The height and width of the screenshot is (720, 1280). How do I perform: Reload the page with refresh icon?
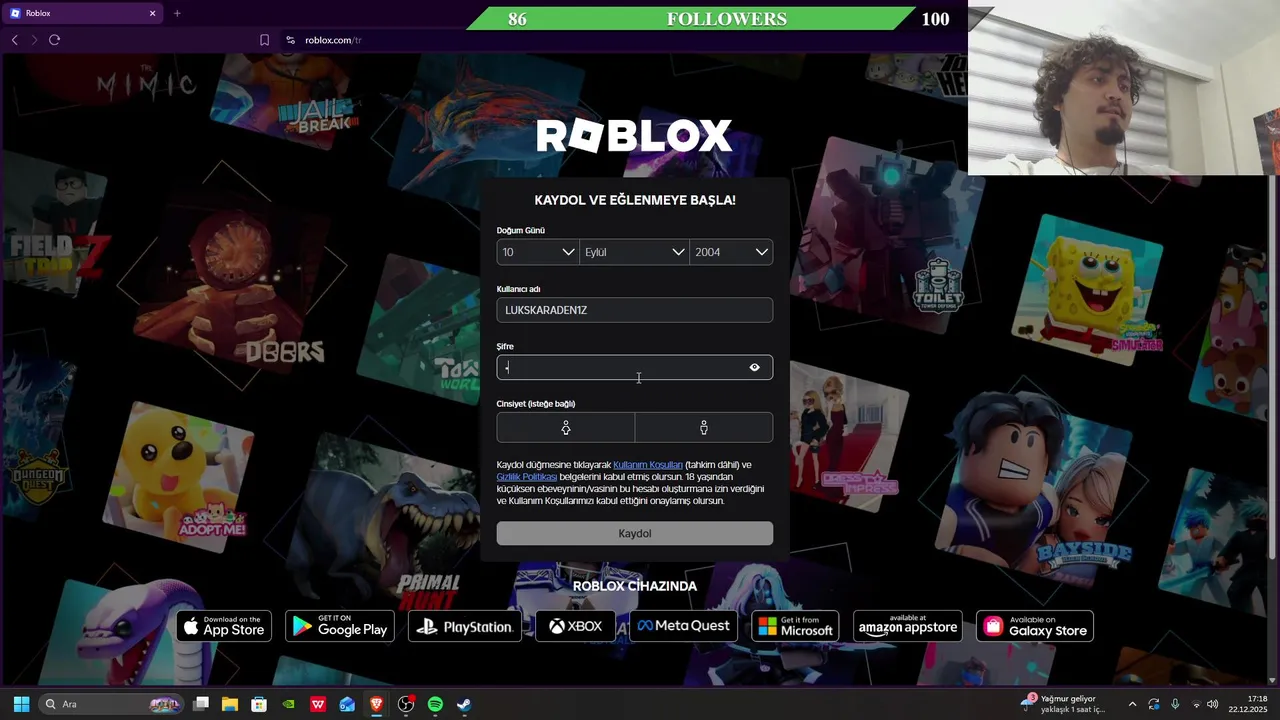tap(54, 40)
